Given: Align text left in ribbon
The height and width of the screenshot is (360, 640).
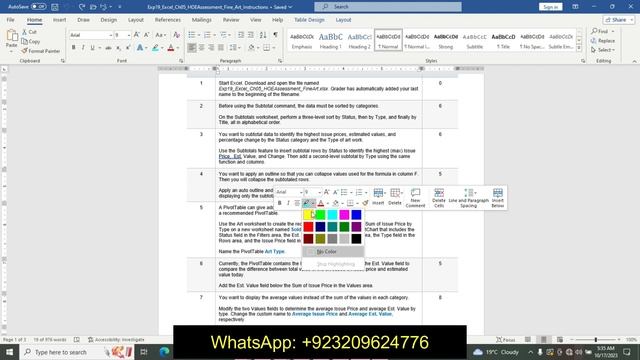Looking at the screenshot, I should [x=191, y=48].
